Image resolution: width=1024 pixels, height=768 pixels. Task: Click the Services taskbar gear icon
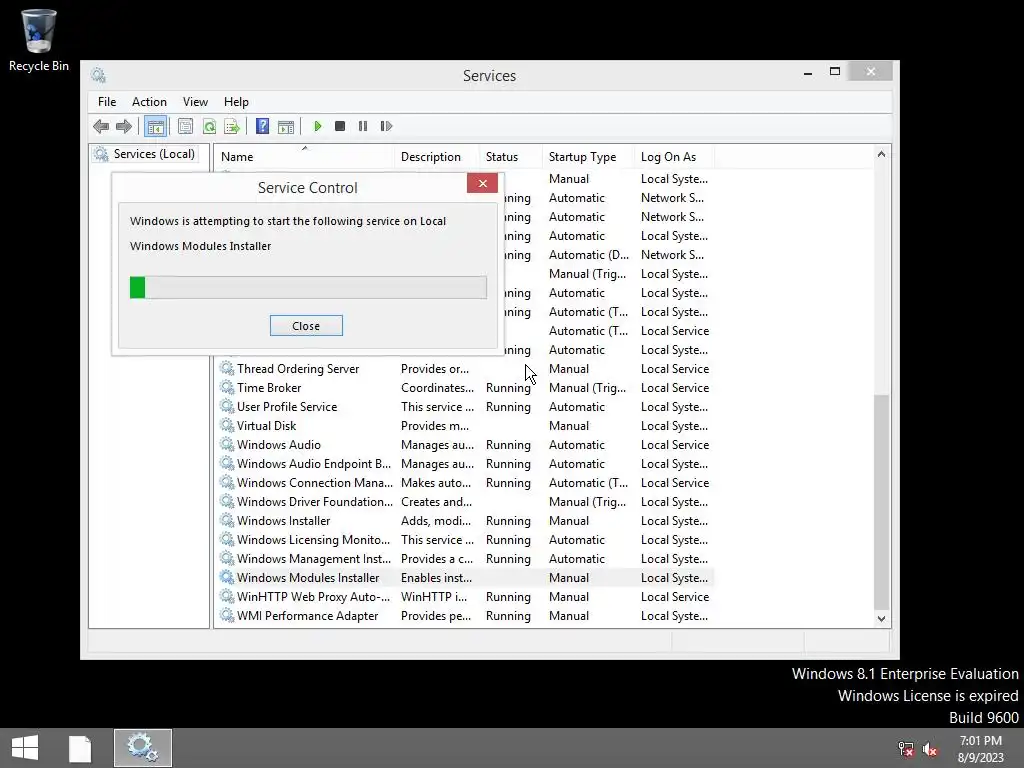[x=142, y=748]
